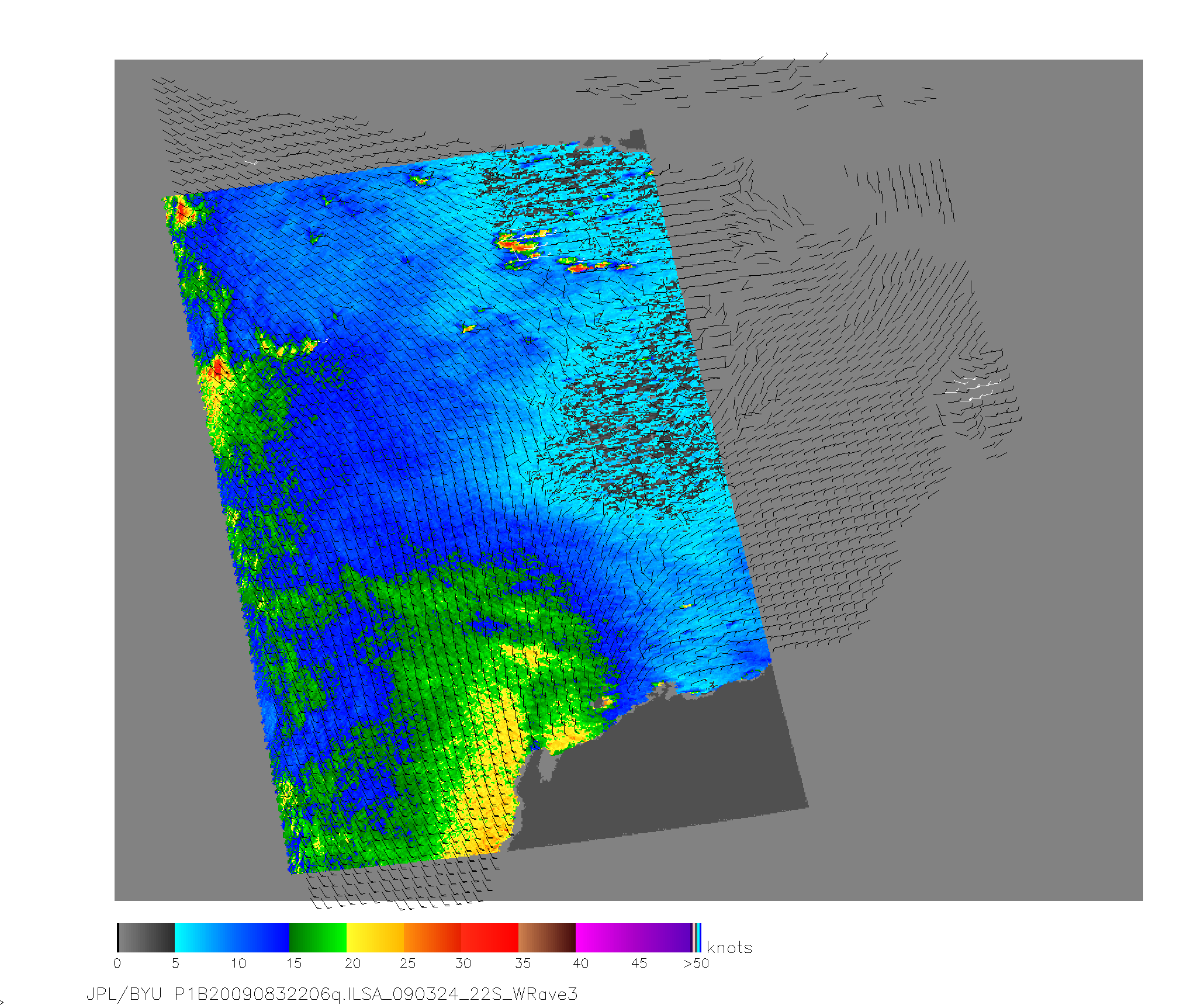The image size is (1204, 1005).
Task: Click the brown 35-40 knots color band
Action: tap(547, 938)
